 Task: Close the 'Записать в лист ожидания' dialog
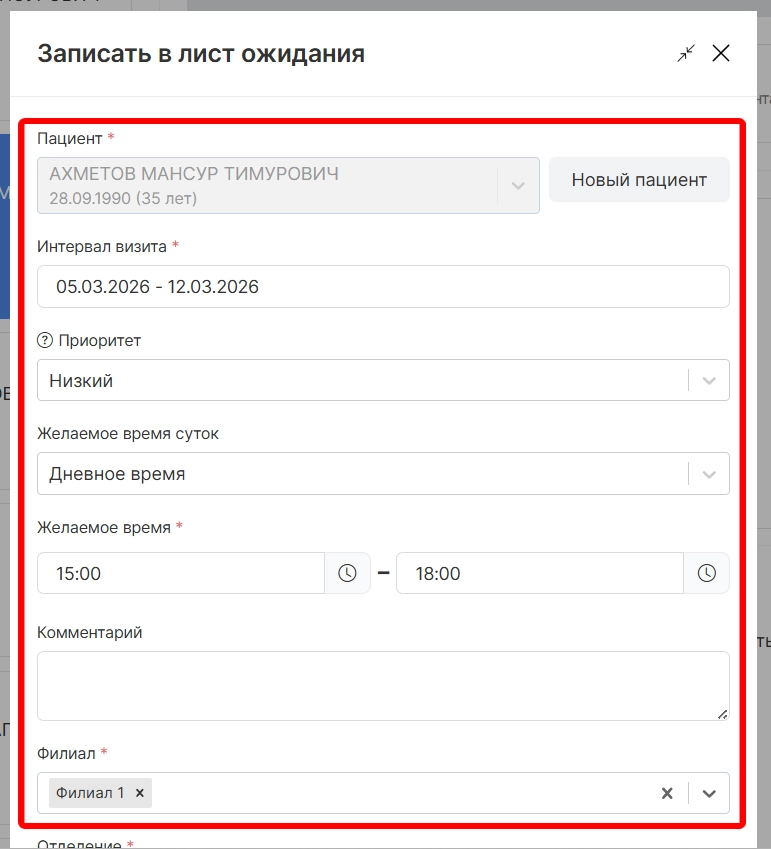(721, 54)
